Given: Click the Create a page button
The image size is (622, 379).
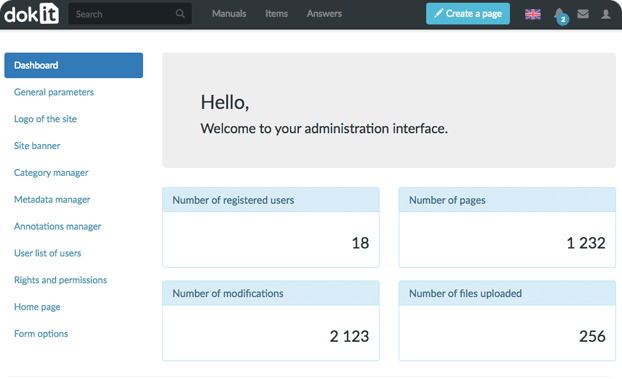Looking at the screenshot, I should pyautogui.click(x=468, y=14).
